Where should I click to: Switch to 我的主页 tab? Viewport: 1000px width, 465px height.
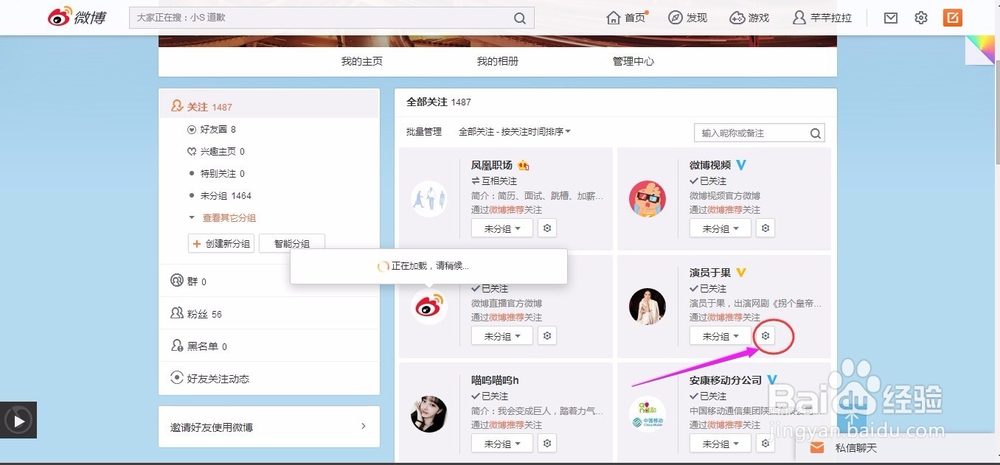pos(362,62)
